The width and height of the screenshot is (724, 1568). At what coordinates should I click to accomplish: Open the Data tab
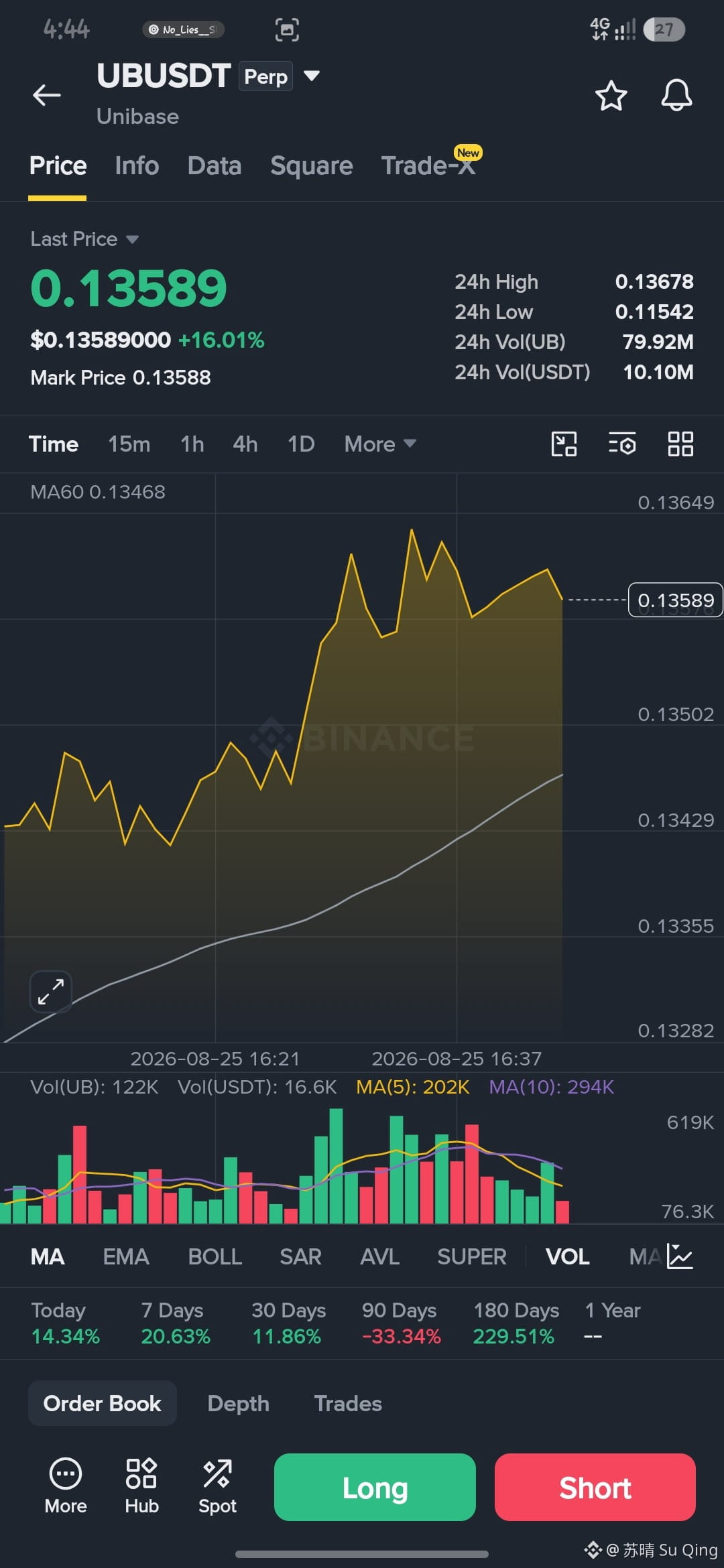(215, 166)
